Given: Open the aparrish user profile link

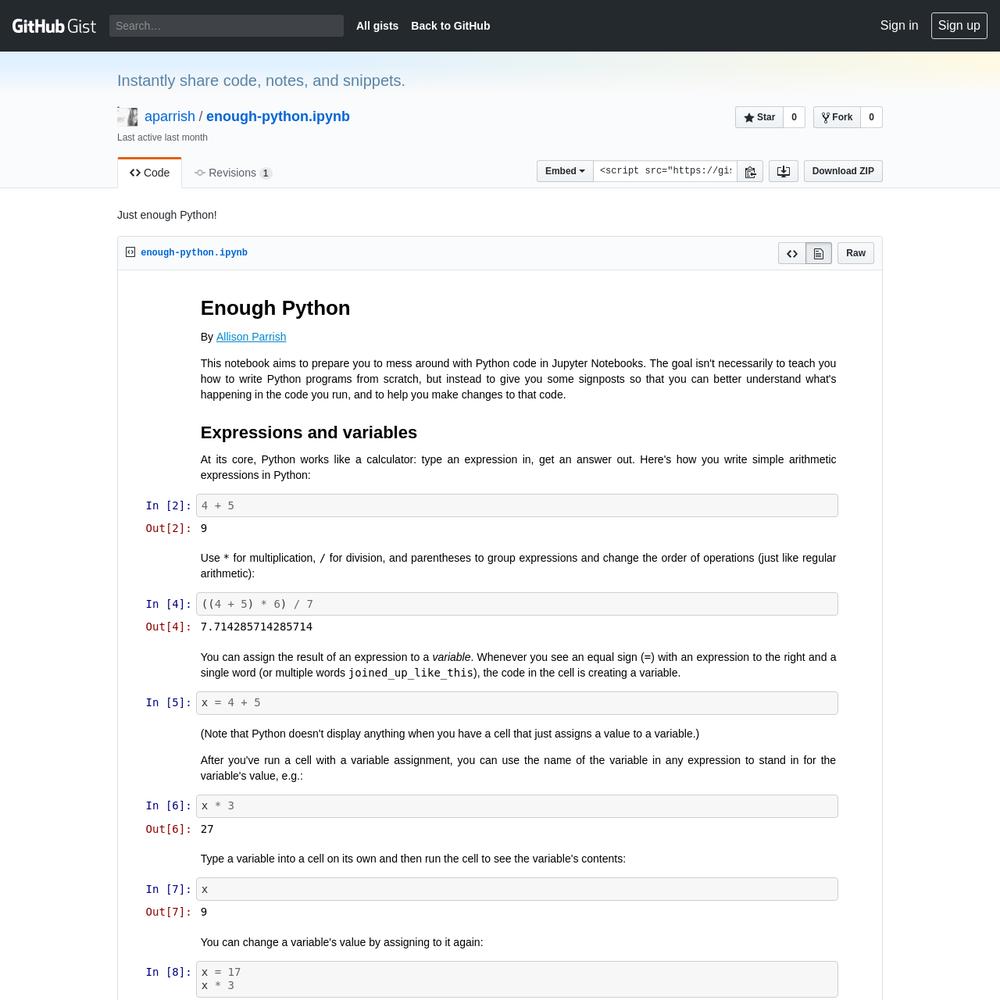Looking at the screenshot, I should point(170,117).
